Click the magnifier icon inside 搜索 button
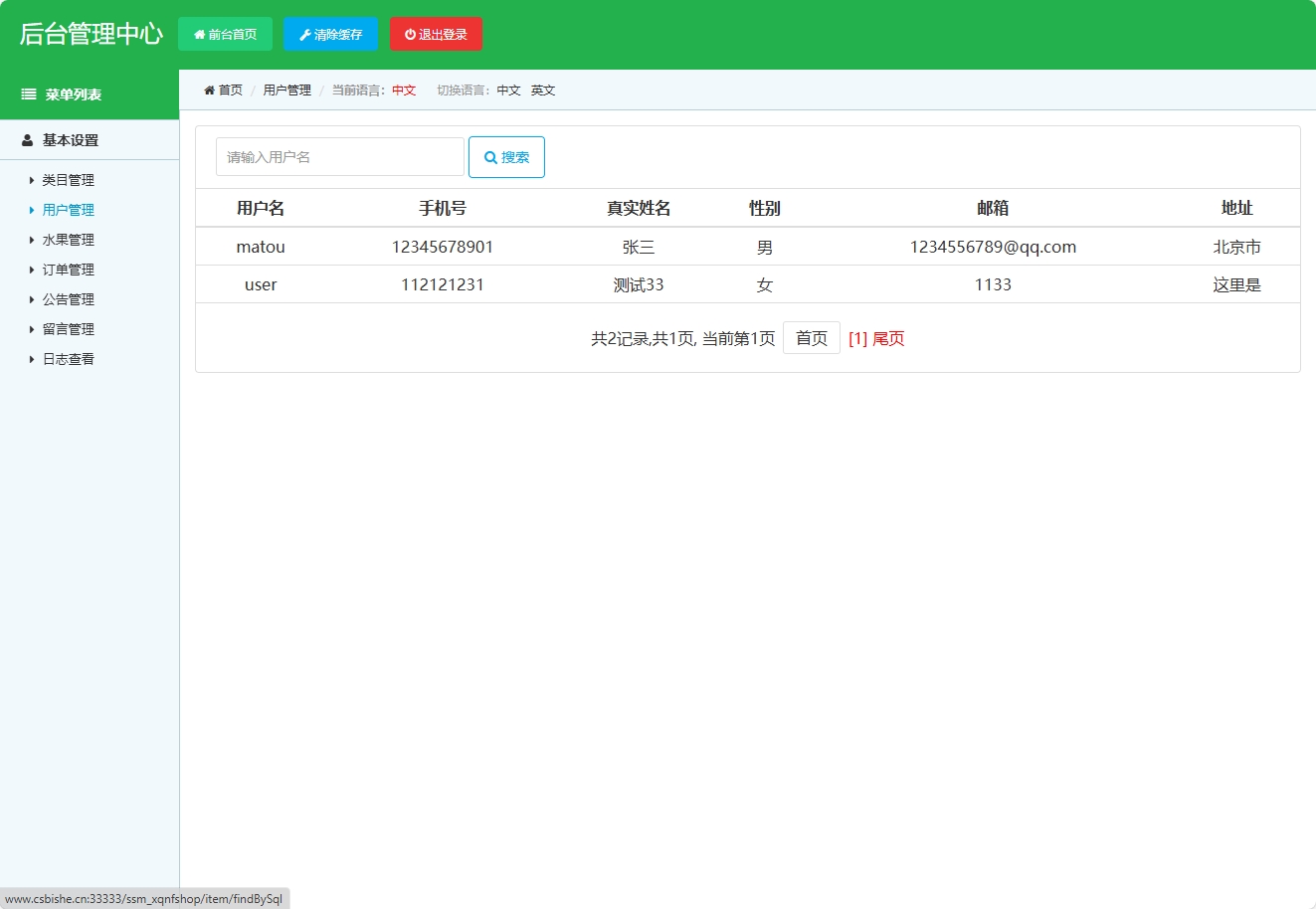 tap(490, 156)
